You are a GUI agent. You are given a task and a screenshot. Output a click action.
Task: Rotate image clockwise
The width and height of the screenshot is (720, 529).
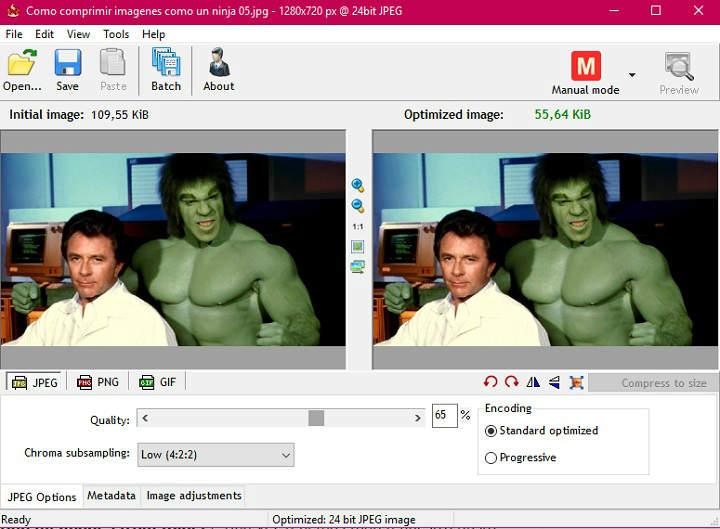512,382
